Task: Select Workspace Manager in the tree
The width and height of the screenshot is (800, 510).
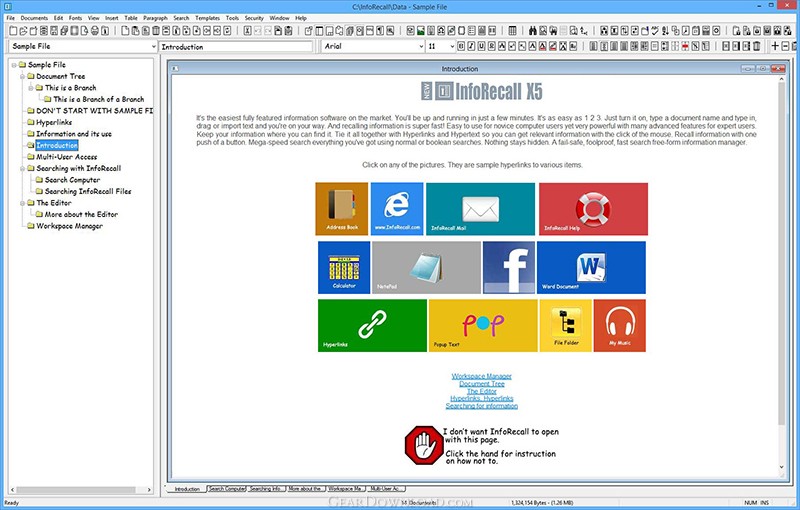Action: [69, 226]
